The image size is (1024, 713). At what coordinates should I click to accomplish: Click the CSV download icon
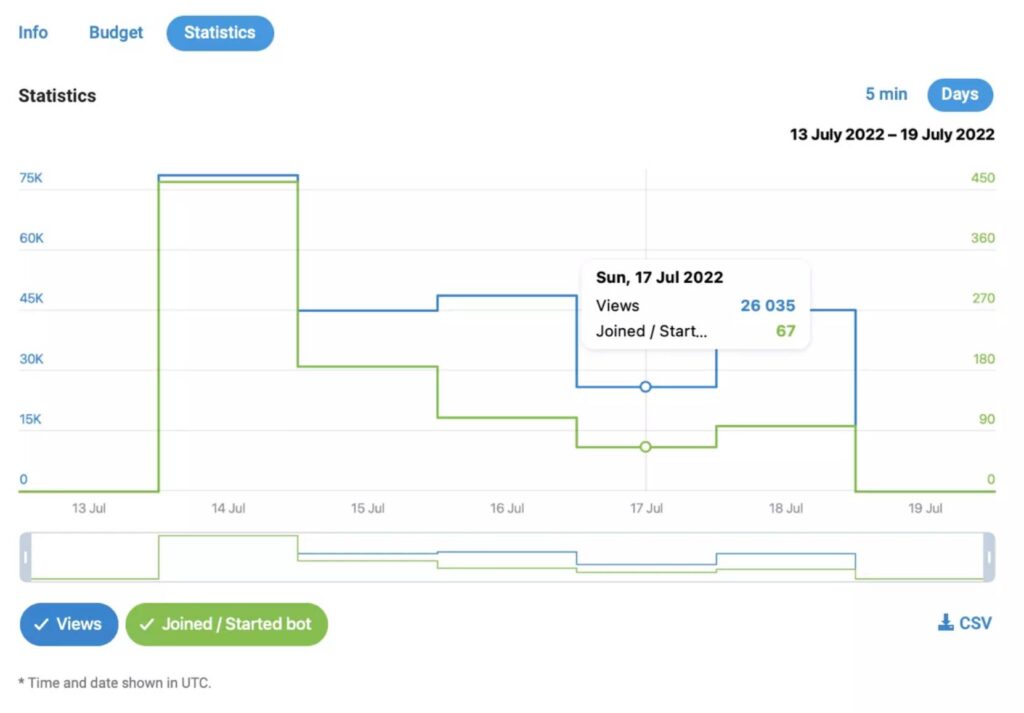945,622
